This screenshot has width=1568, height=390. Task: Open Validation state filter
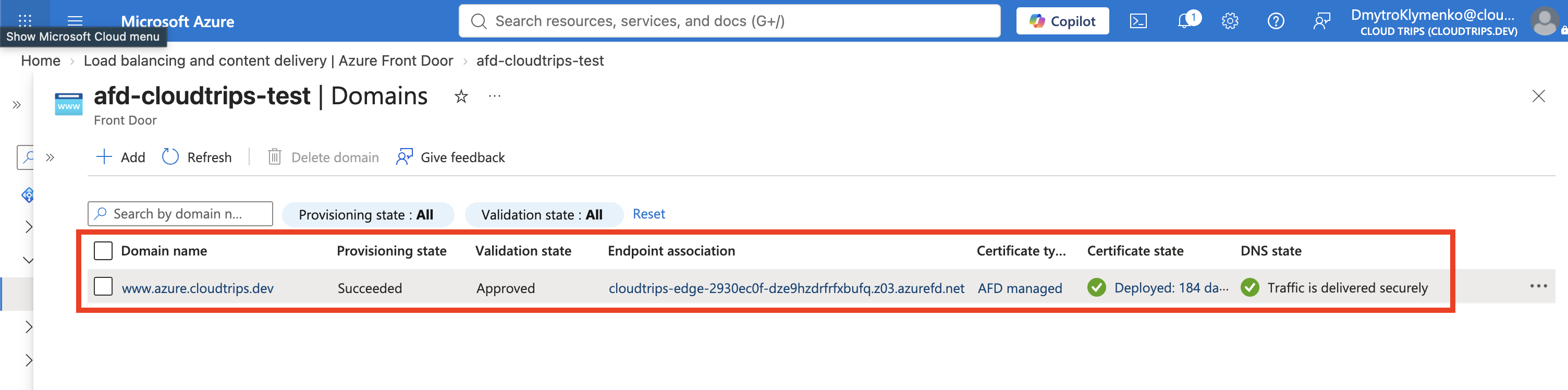pos(544,215)
